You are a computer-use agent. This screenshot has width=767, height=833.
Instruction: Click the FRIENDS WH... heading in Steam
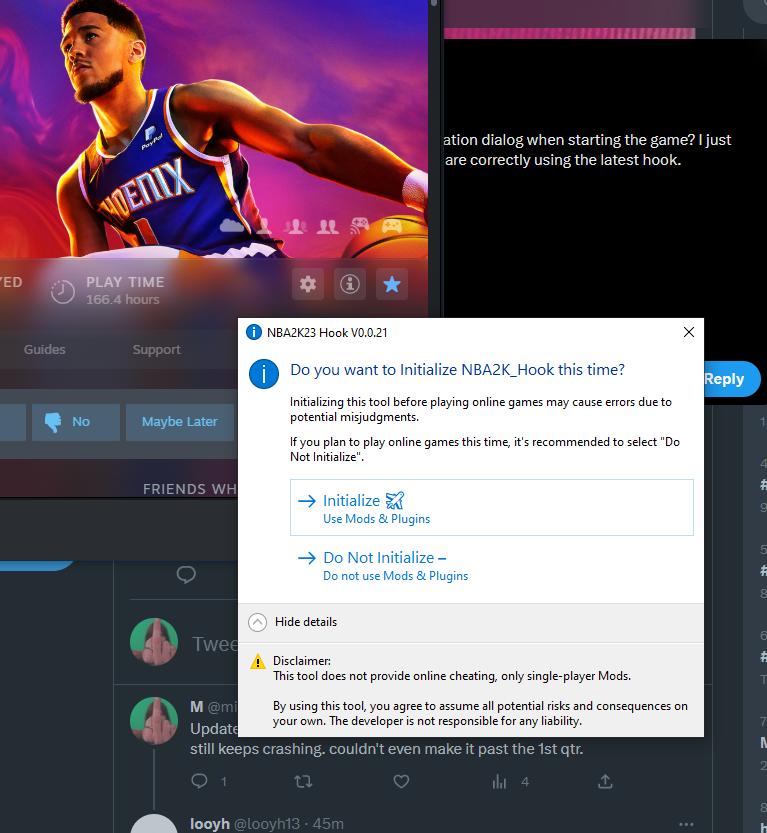[190, 489]
